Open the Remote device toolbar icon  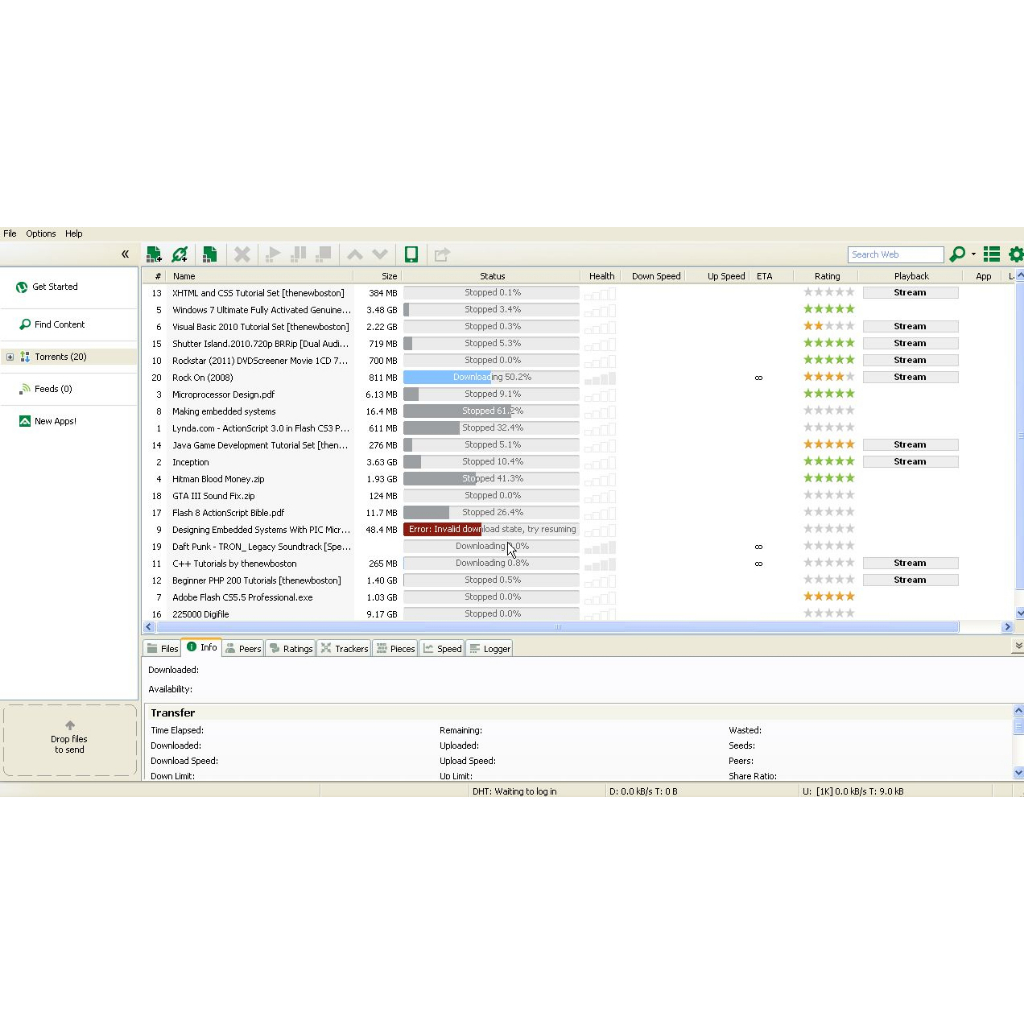tap(411, 255)
